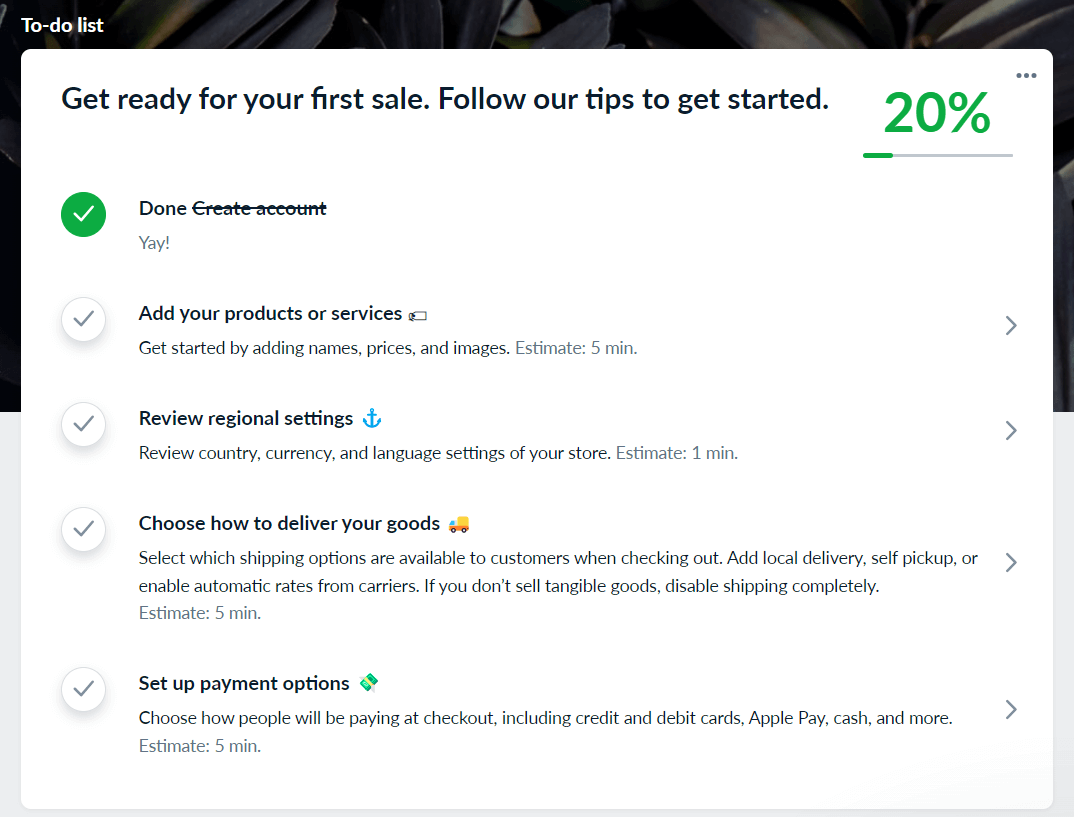The height and width of the screenshot is (817, 1074).
Task: Click the green completed checkmark icon
Action: pyautogui.click(x=83, y=214)
